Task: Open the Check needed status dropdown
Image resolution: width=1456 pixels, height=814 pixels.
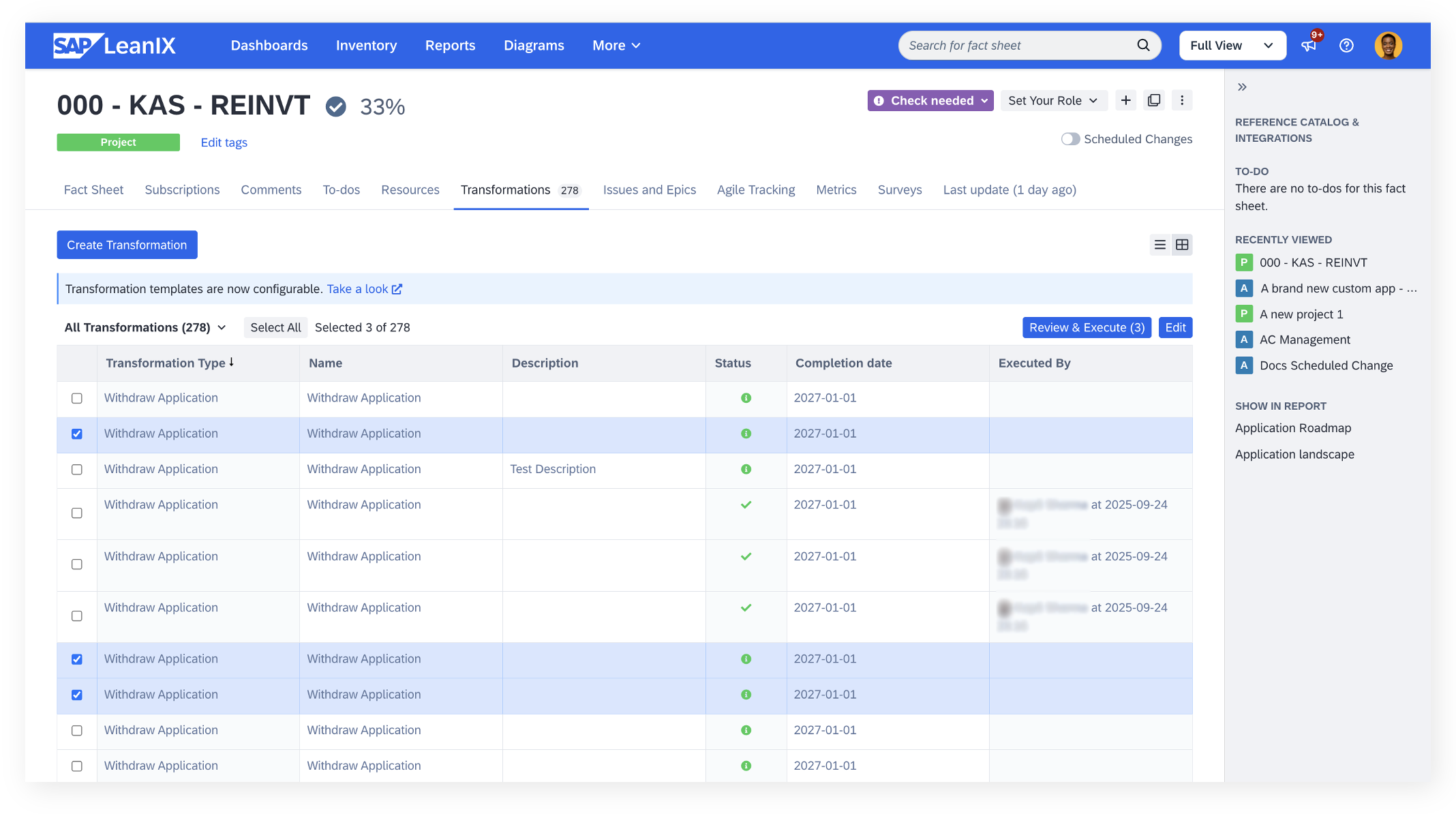Action: 930,100
